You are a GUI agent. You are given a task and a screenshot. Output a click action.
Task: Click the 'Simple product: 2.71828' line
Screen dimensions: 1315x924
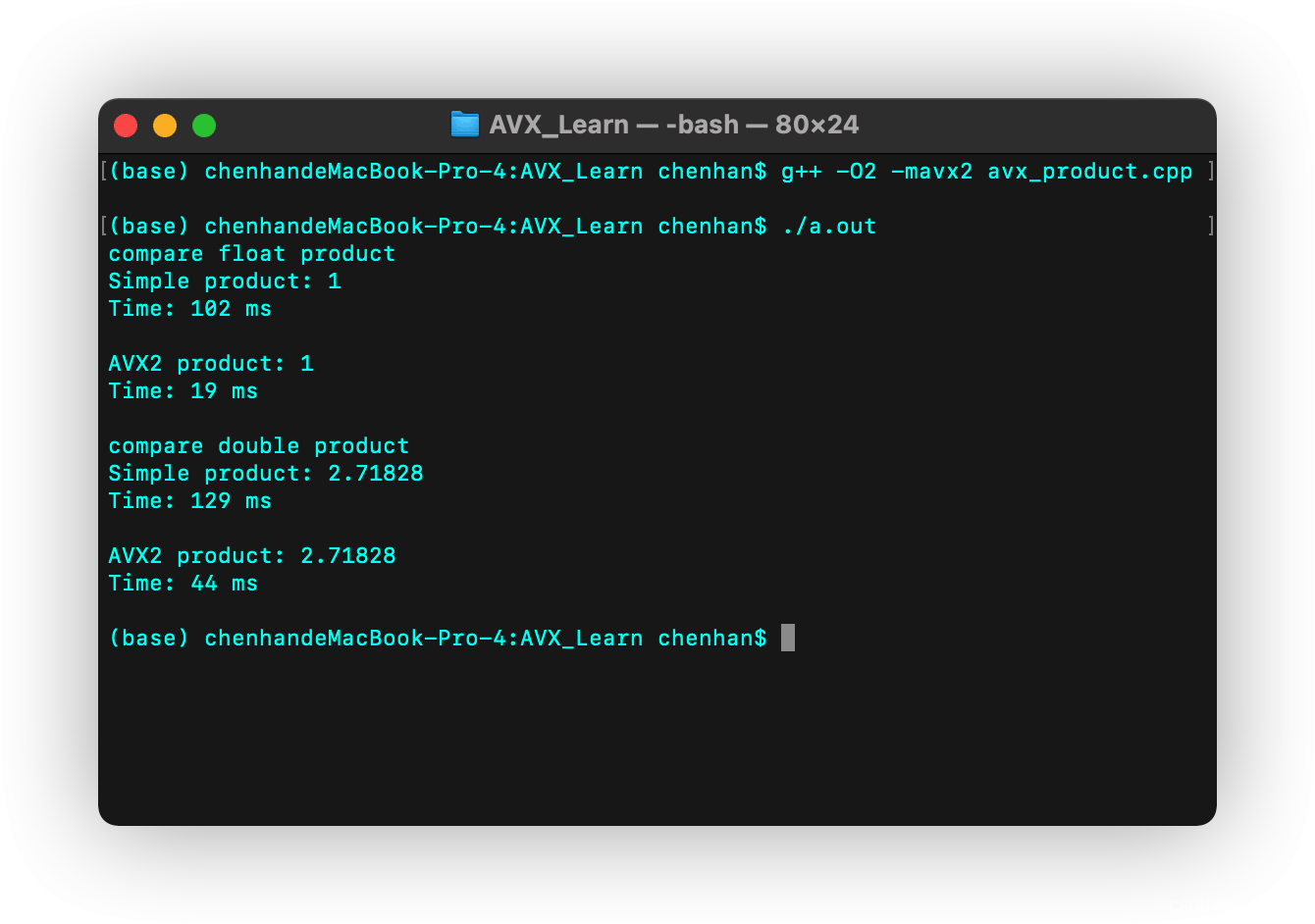pos(266,474)
